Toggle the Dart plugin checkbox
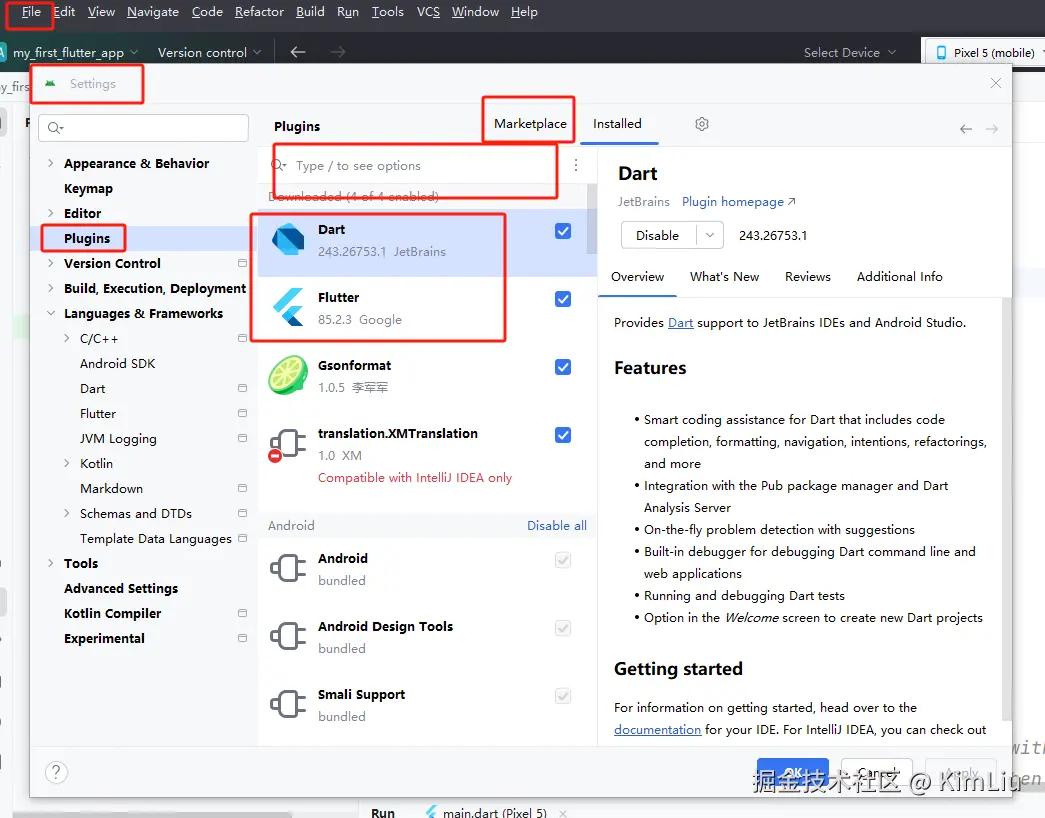Screen dimensions: 1045x818 point(563,231)
